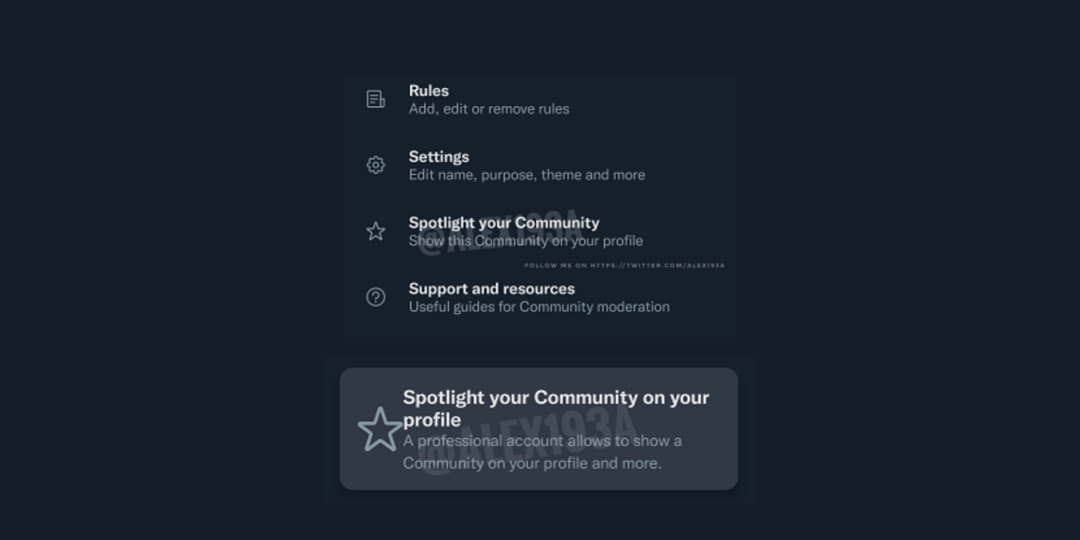This screenshot has width=1080, height=540.
Task: Follow the "Follow me on" Twitter link
Action: 624,266
